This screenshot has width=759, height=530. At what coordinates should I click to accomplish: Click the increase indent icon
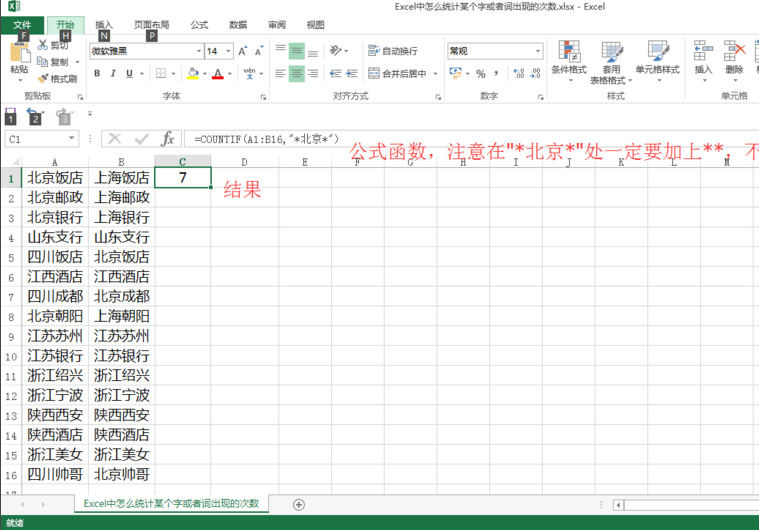click(x=351, y=74)
